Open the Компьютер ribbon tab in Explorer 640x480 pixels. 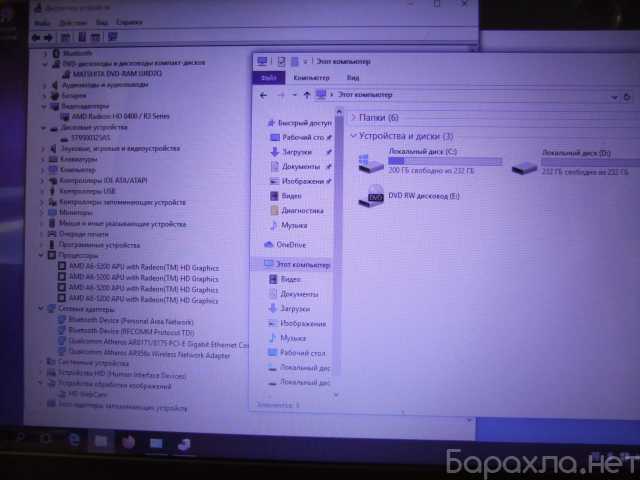[x=311, y=78]
